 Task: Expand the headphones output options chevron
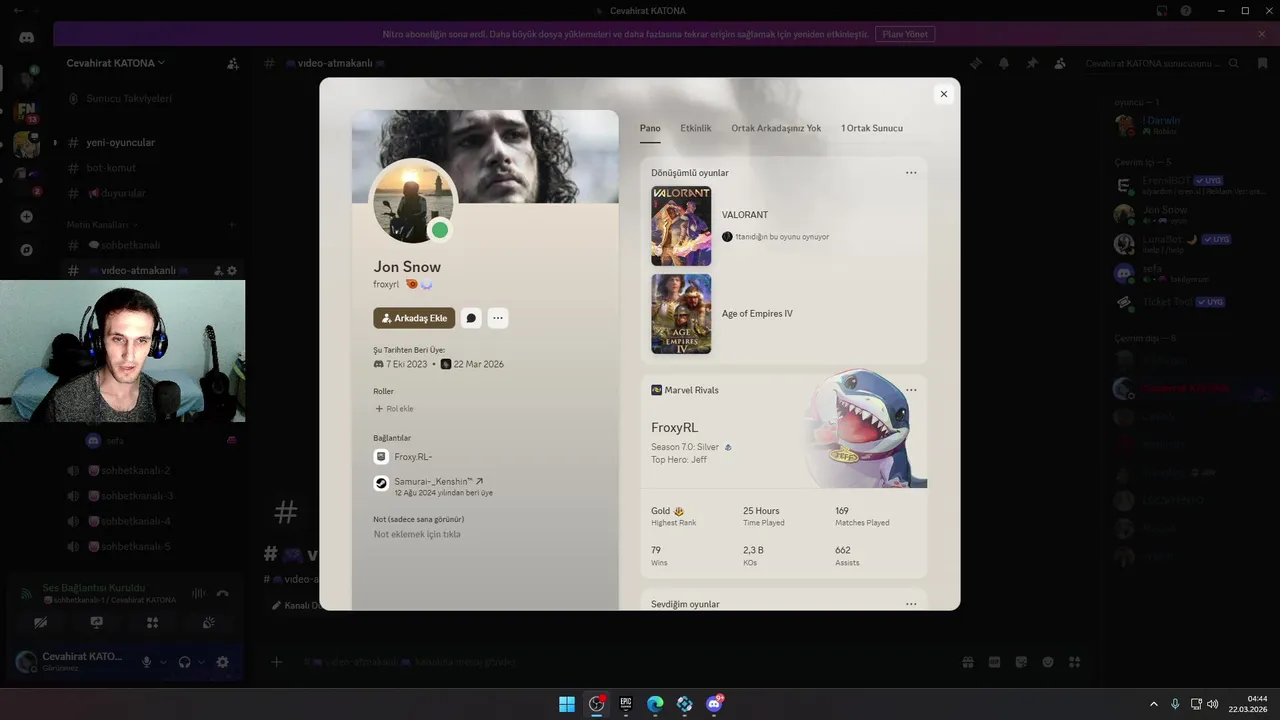201,662
